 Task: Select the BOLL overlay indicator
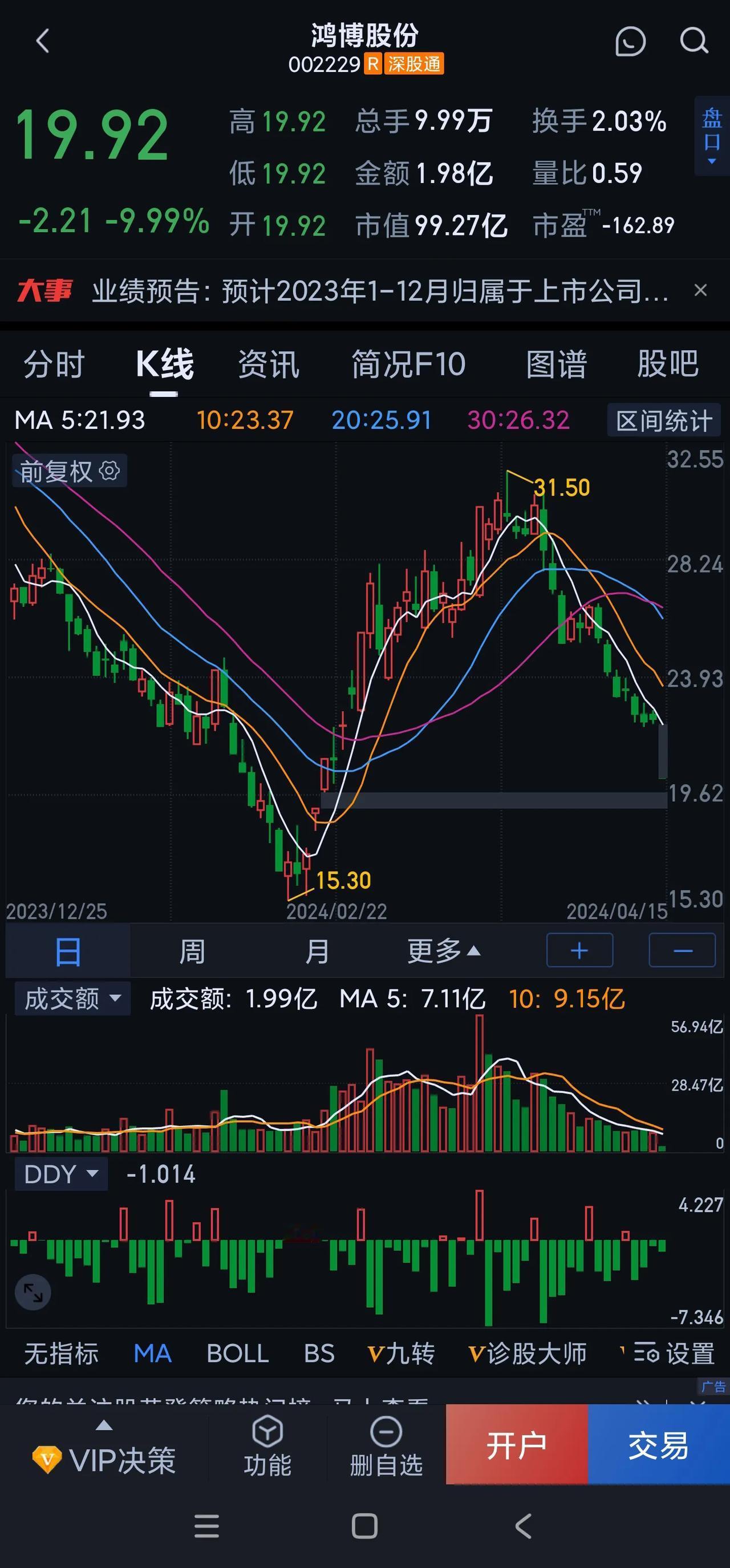(237, 1354)
